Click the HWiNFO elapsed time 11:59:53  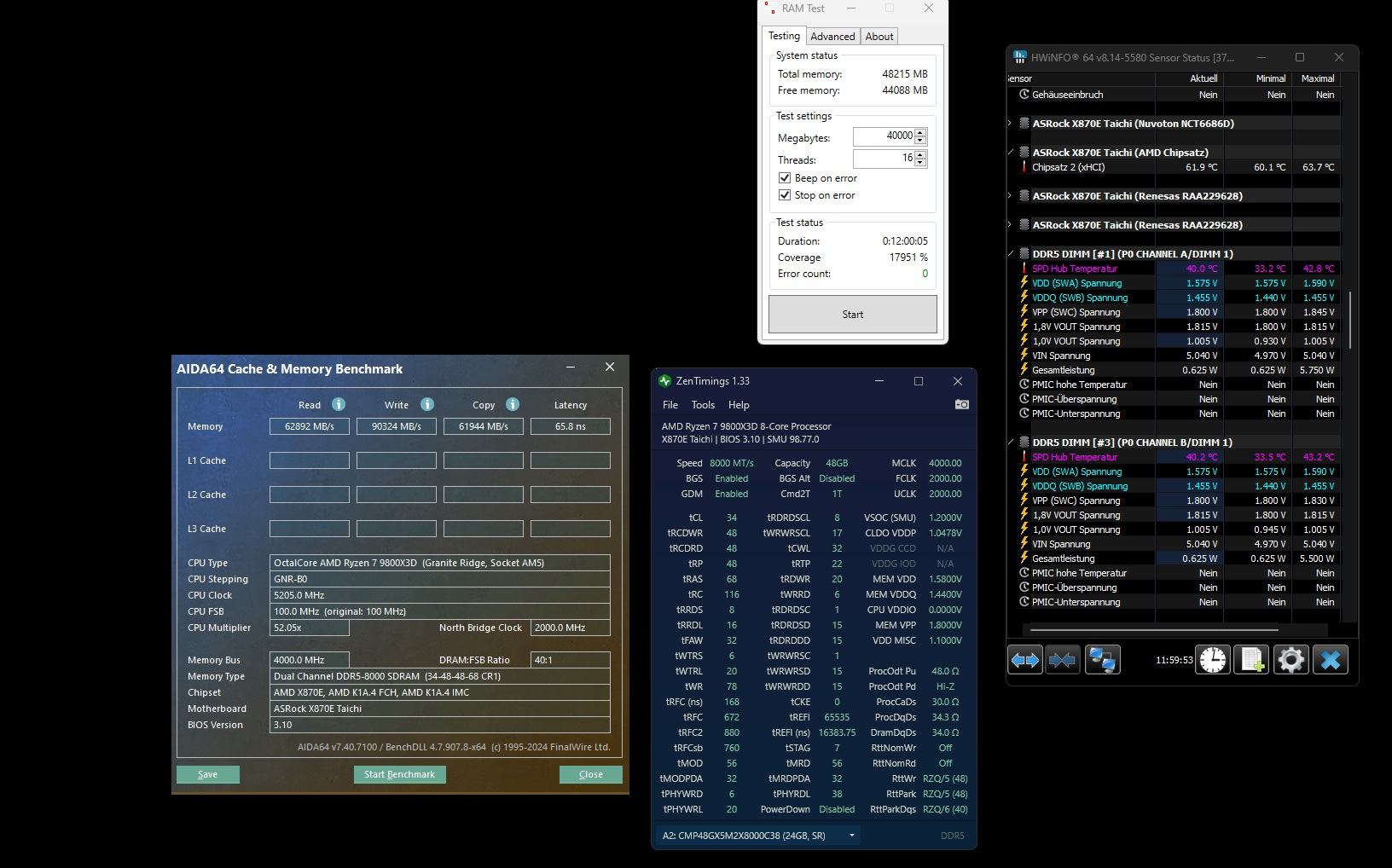coord(1174,660)
